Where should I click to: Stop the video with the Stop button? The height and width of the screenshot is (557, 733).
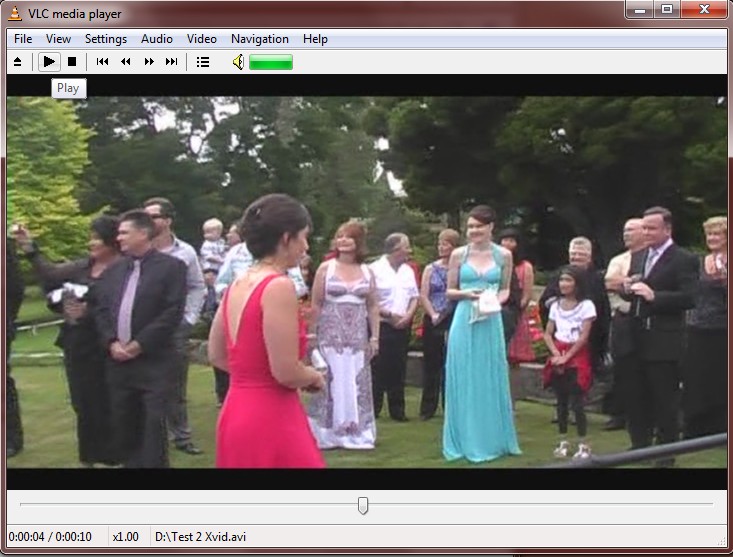[x=72, y=62]
